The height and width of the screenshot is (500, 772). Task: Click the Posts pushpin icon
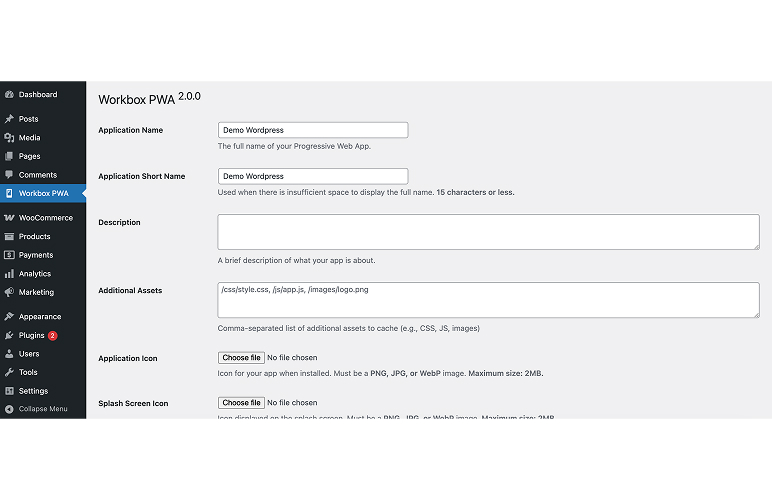(x=9, y=119)
